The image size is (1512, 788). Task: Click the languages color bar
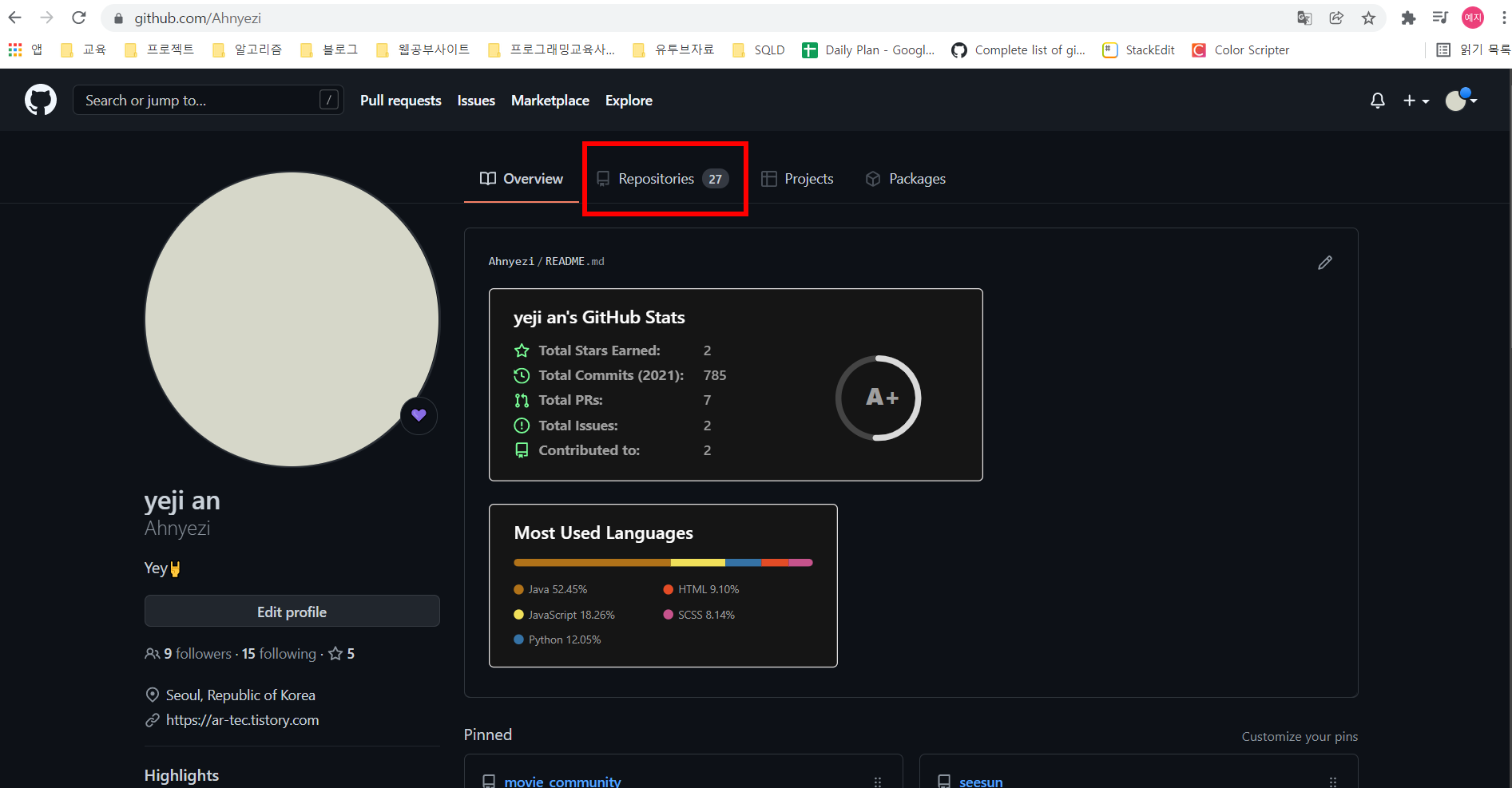pos(663,563)
